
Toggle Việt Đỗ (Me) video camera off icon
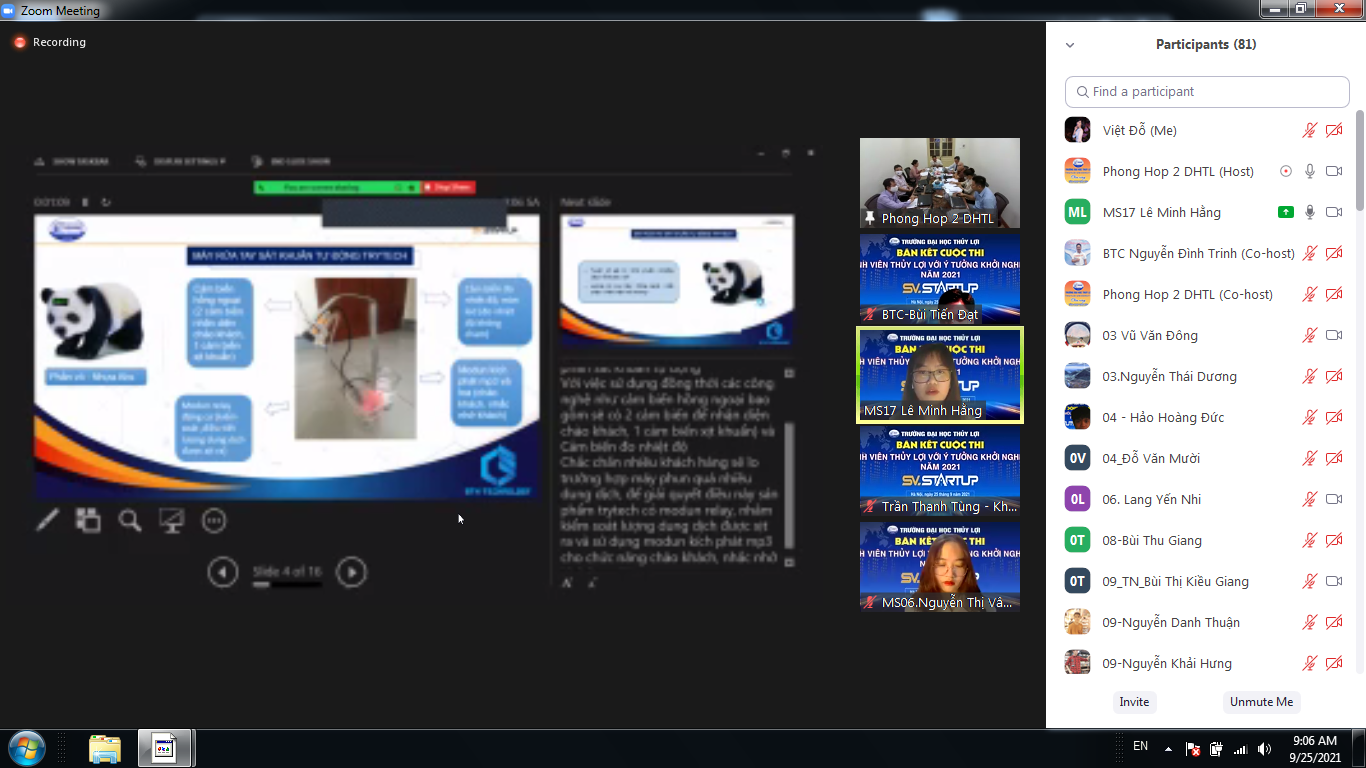tap(1334, 130)
